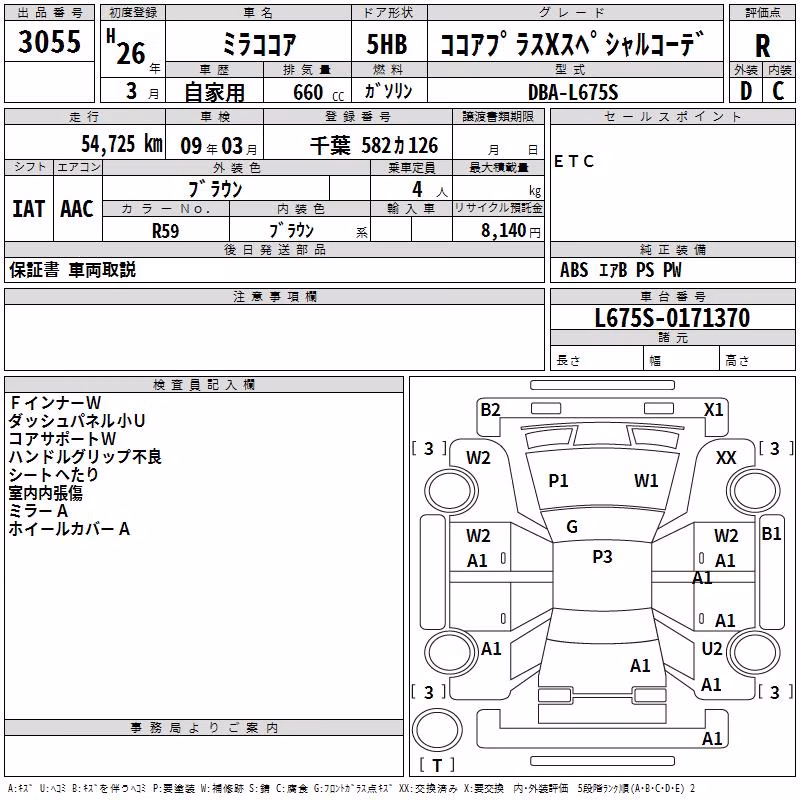Select inspection expiry 09年03月

[x=219, y=146]
